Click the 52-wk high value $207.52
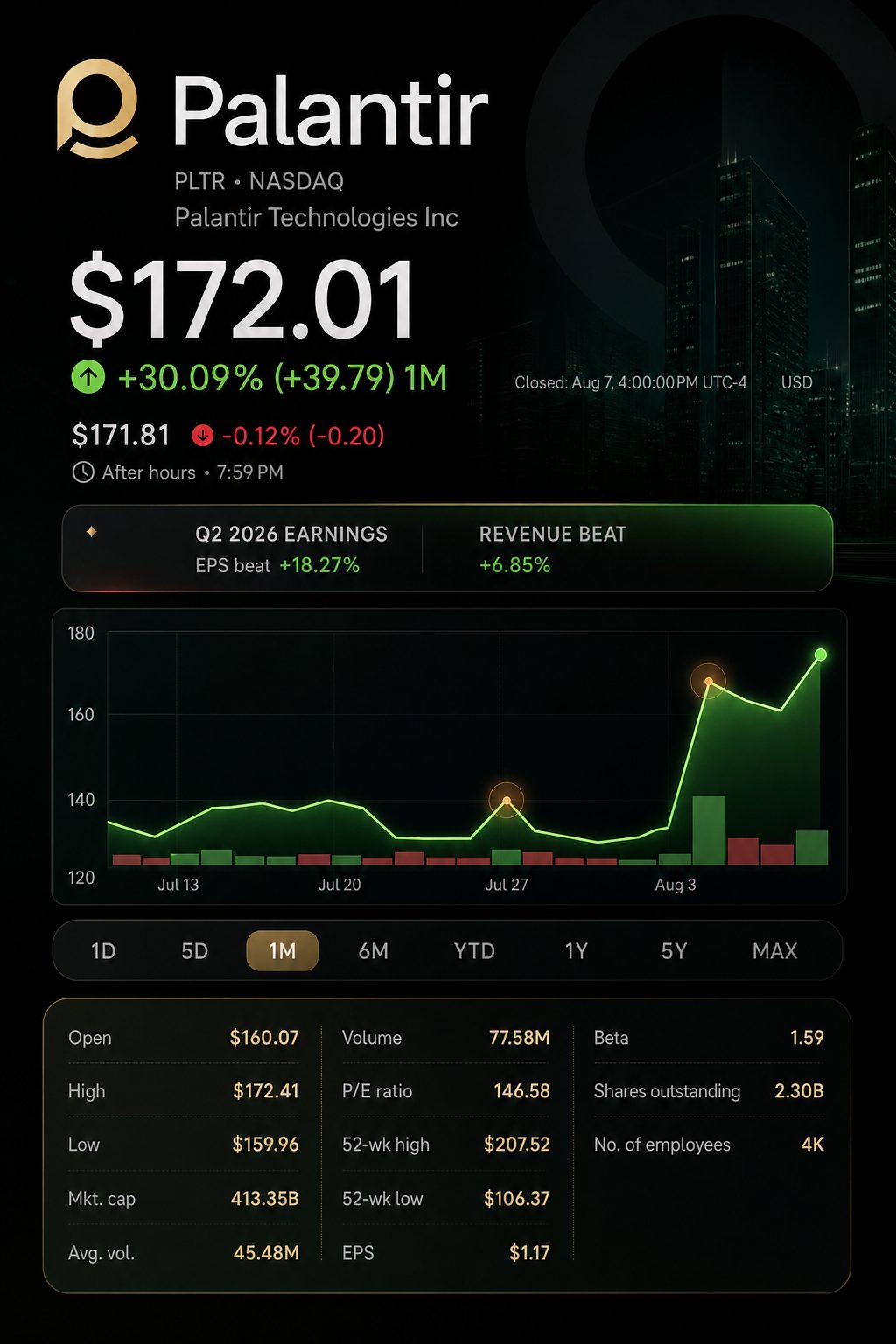The image size is (896, 1344). 517,1144
